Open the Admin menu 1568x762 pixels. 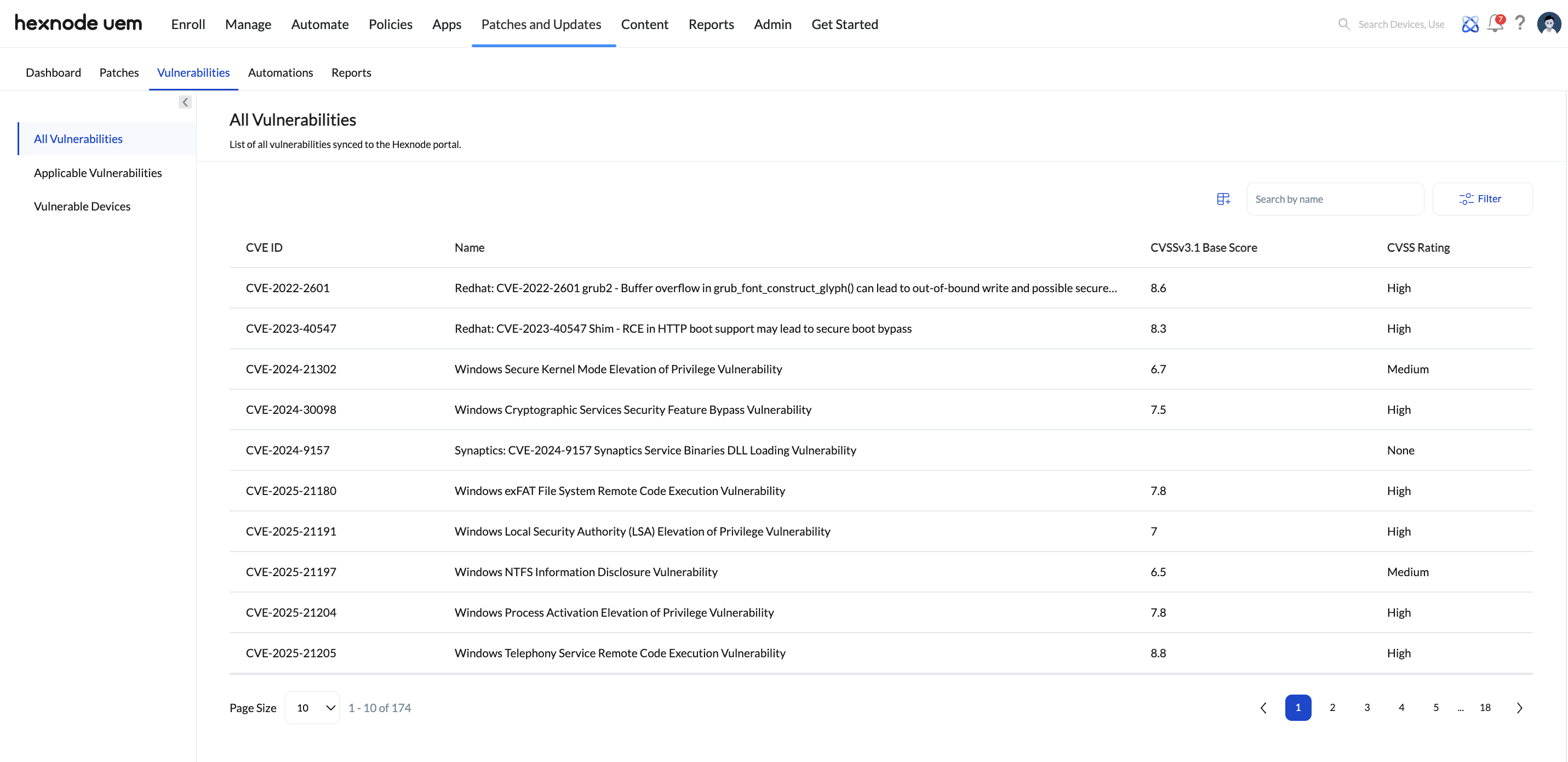pyautogui.click(x=772, y=24)
